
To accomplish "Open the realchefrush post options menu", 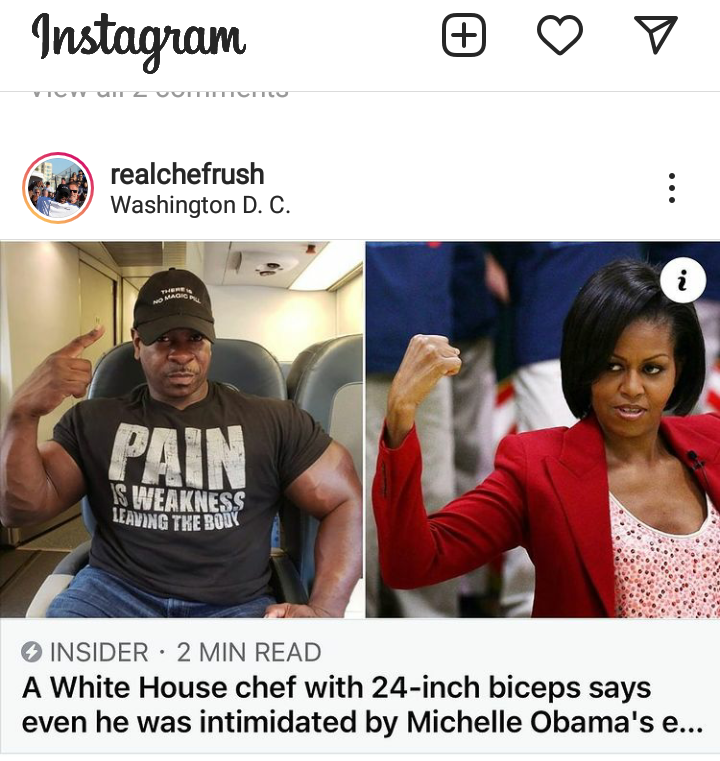I will pyautogui.click(x=671, y=188).
